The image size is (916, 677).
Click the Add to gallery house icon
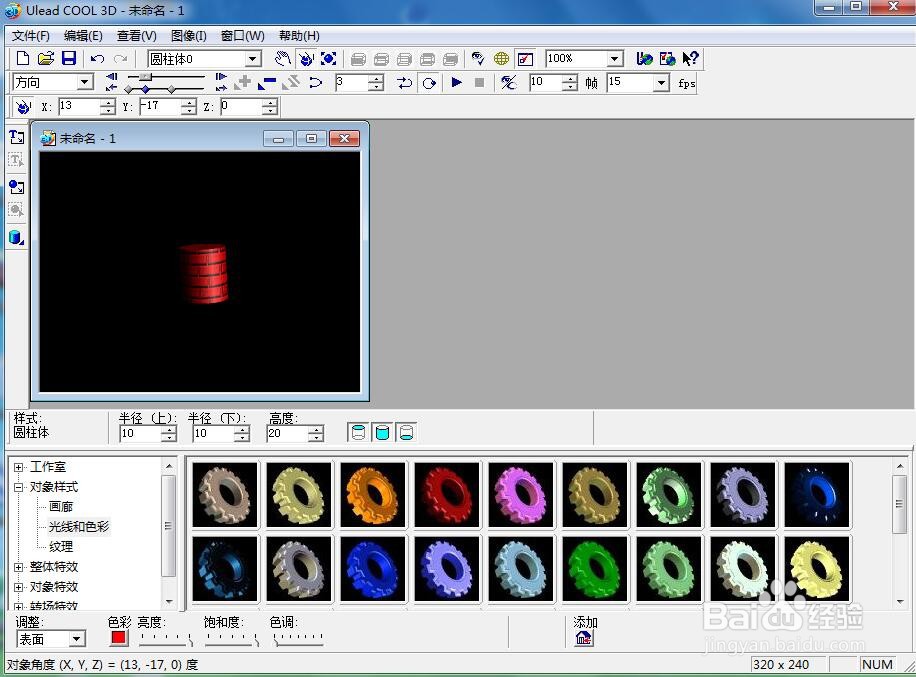pos(584,638)
